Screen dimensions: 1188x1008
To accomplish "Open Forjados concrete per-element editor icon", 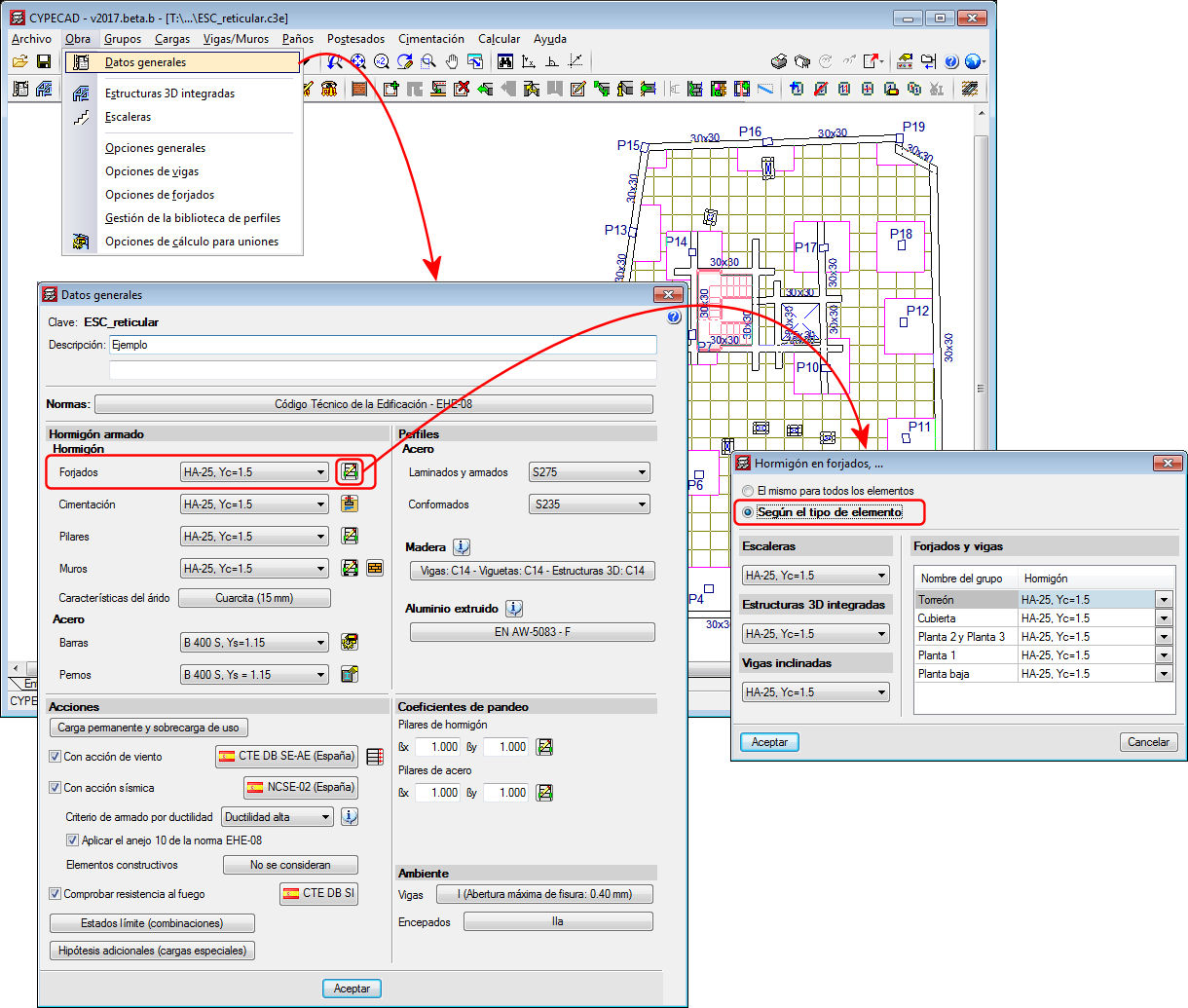I will coord(350,472).
